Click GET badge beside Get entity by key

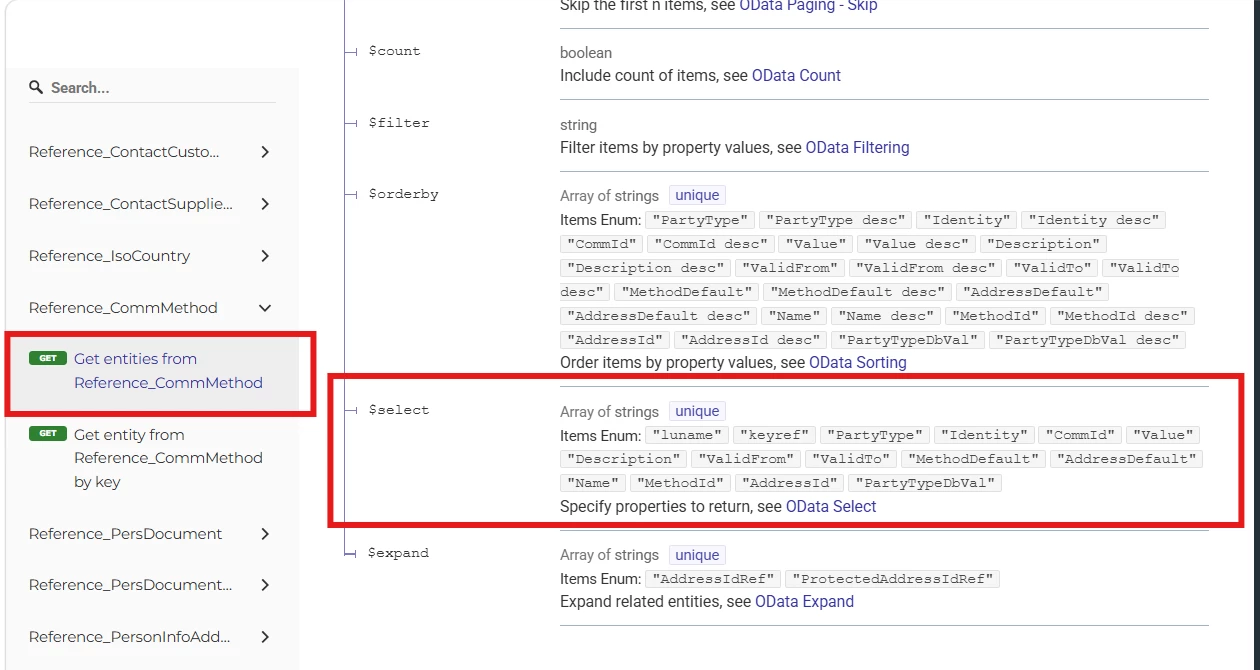[x=48, y=434]
